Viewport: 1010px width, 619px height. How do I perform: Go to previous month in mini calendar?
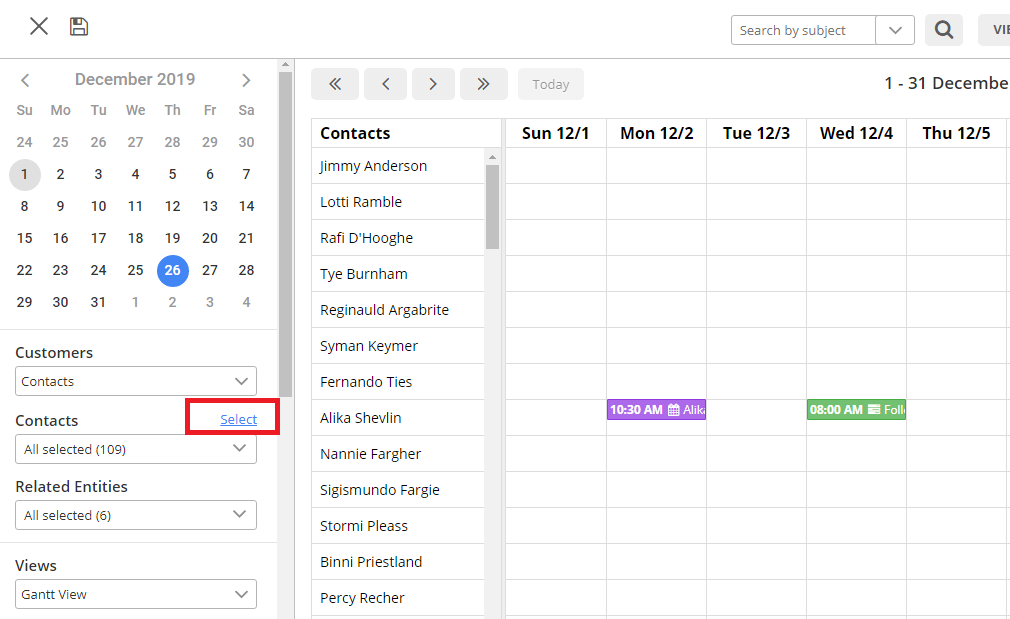(25, 80)
